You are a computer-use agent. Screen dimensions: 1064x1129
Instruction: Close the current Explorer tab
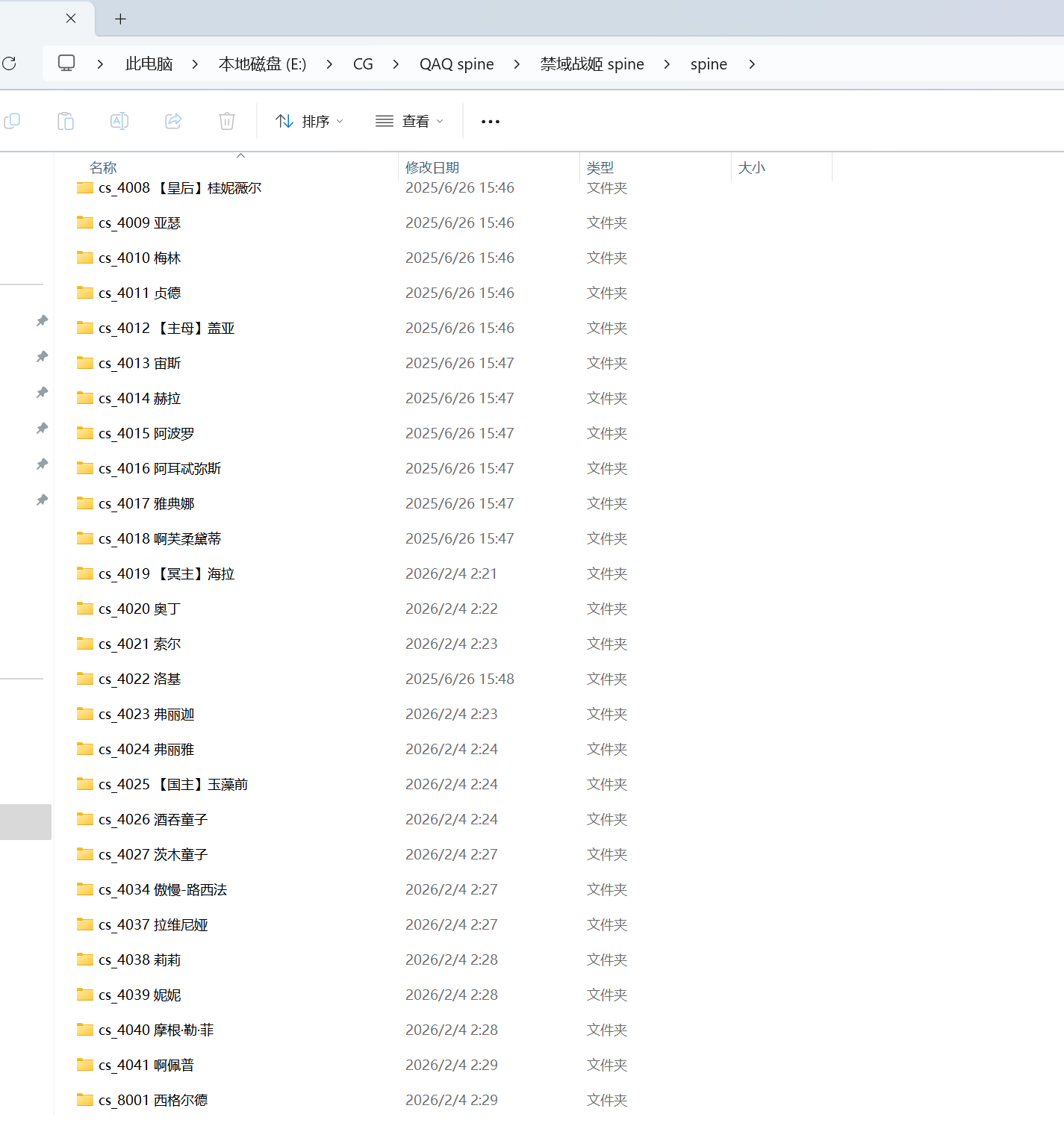coord(71,19)
